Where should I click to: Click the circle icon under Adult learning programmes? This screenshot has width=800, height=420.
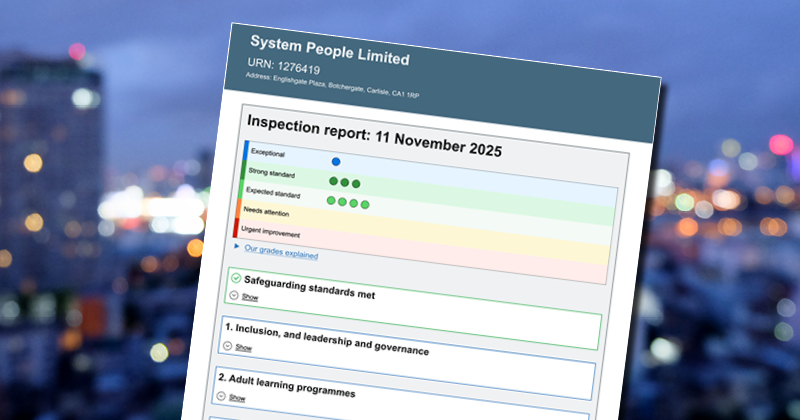click(226, 396)
